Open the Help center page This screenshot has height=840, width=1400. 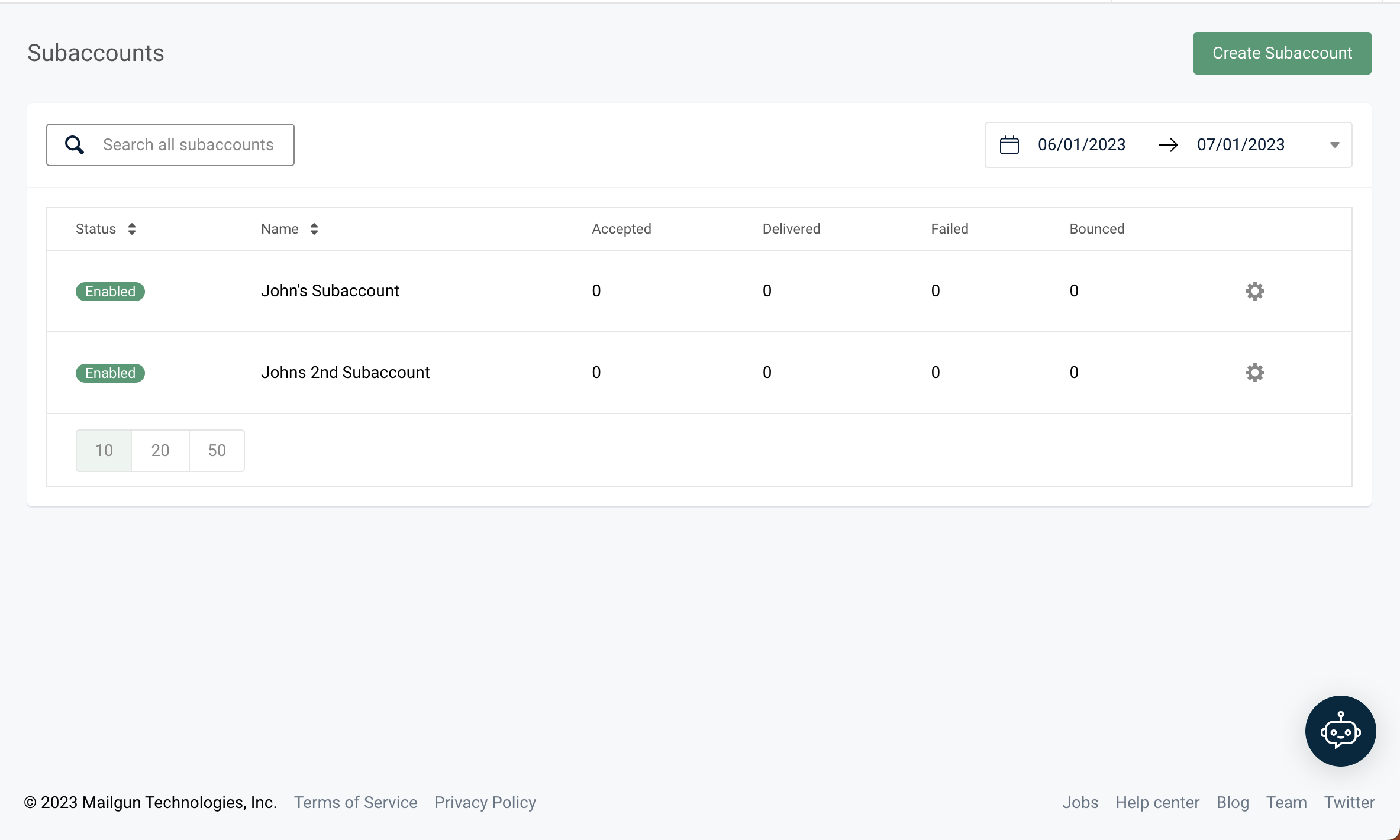pyautogui.click(x=1157, y=802)
